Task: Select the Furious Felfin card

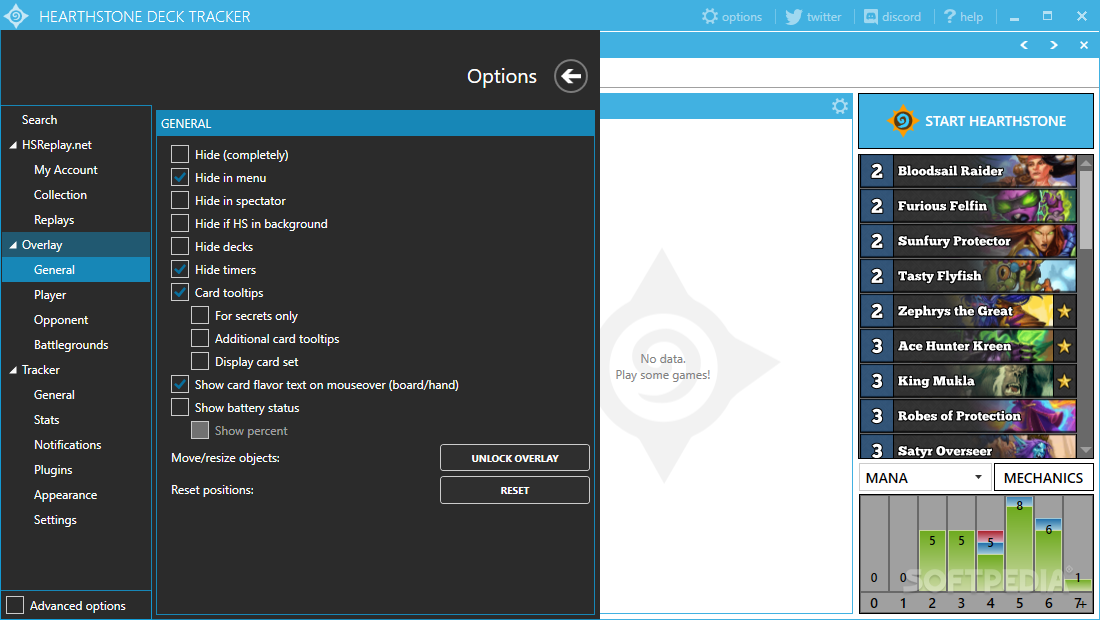Action: (968, 205)
